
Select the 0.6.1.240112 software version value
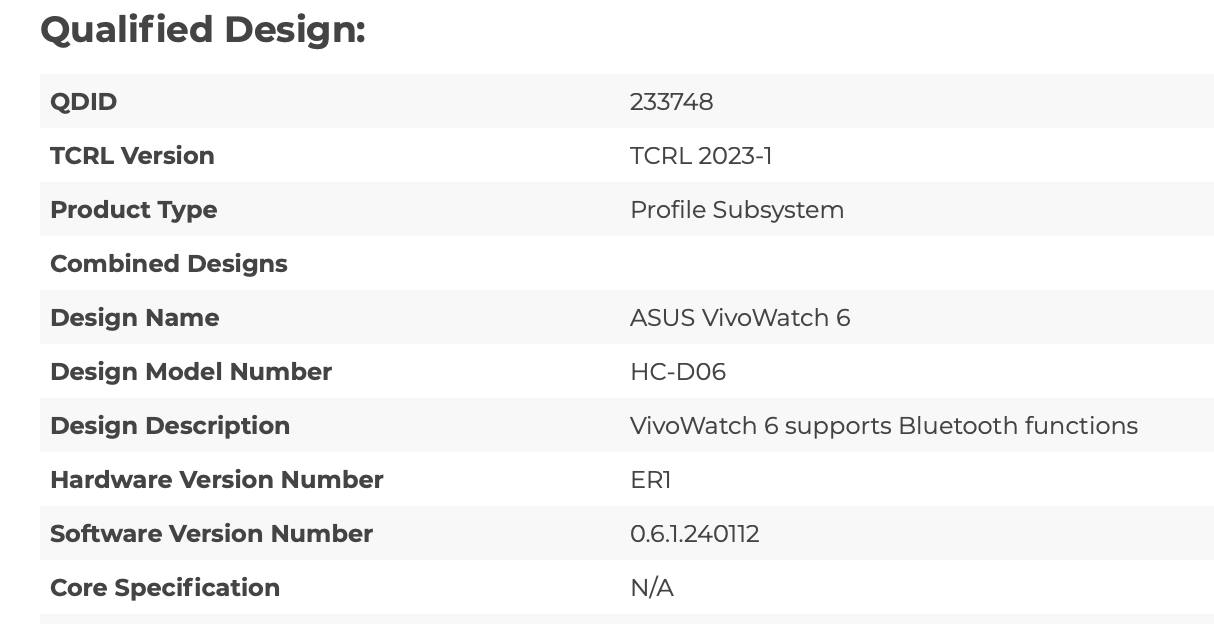click(695, 534)
